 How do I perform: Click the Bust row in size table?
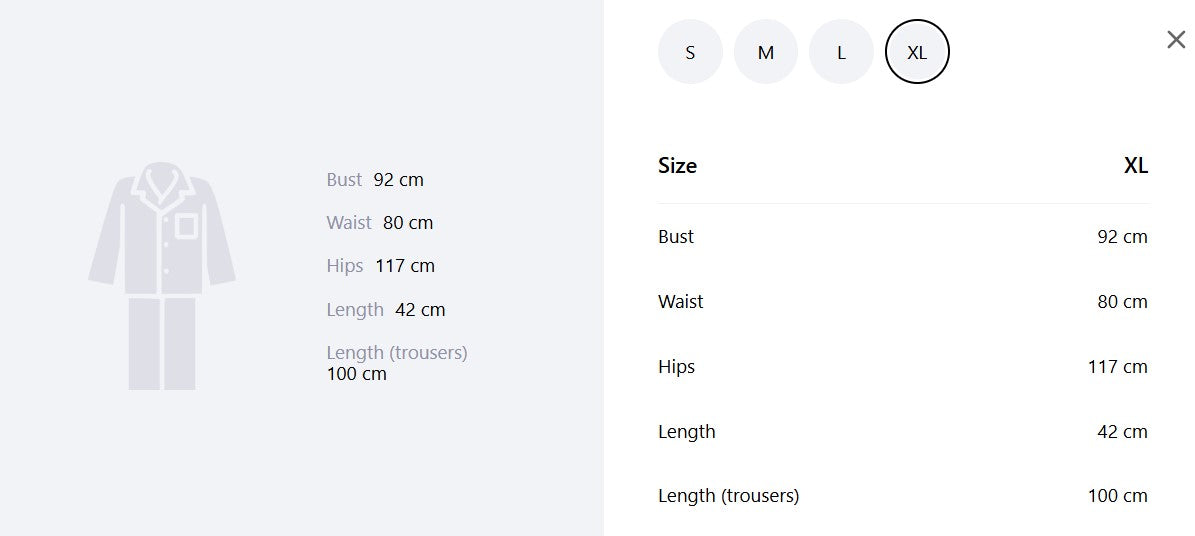[x=903, y=236]
